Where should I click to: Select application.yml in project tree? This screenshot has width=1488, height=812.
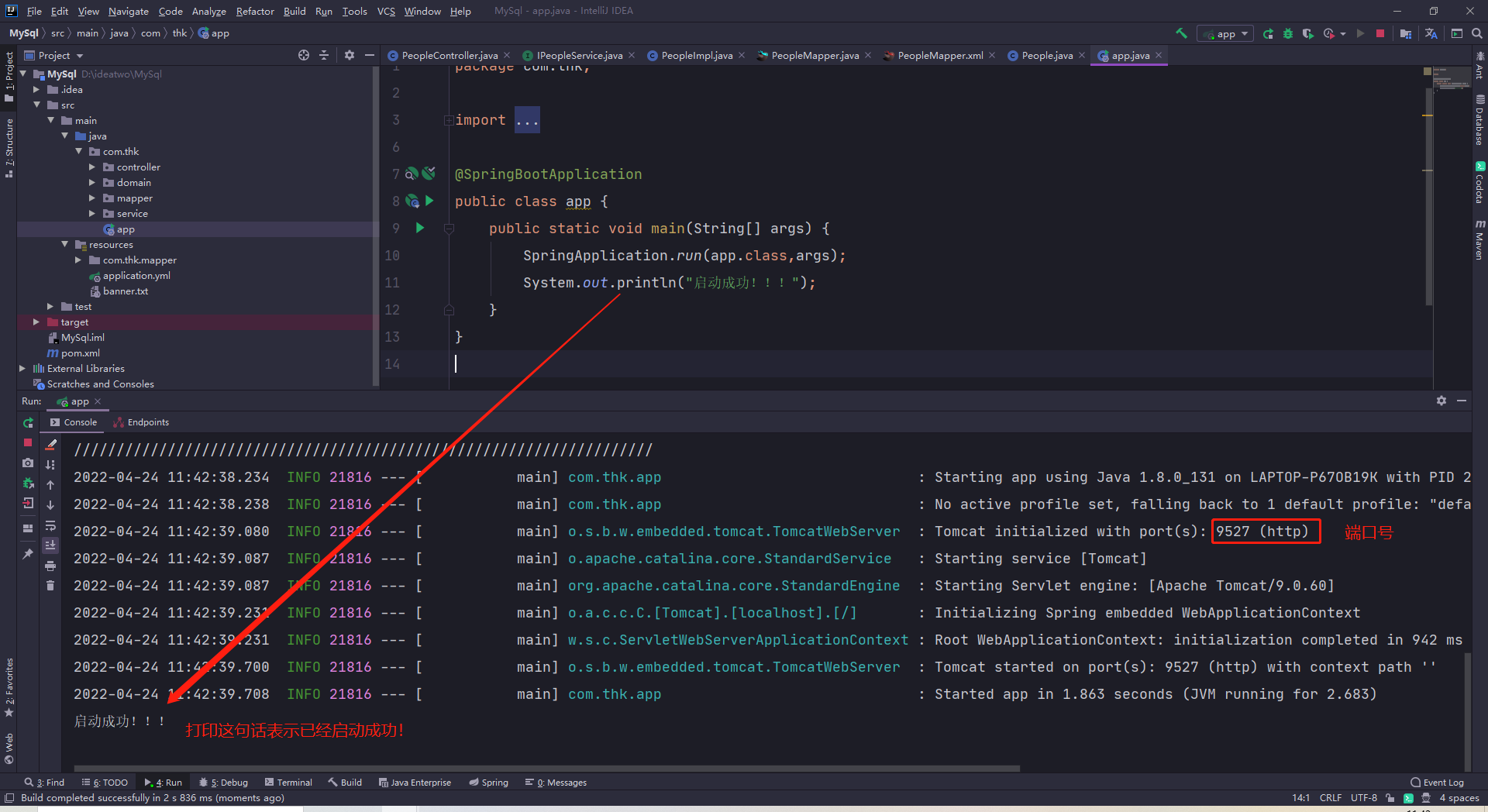point(136,275)
